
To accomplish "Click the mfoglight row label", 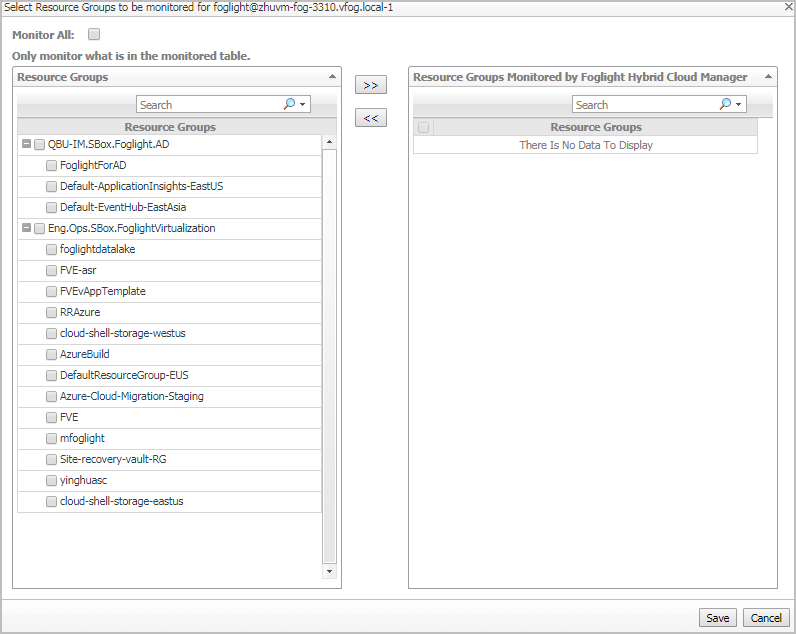I will (82, 439).
